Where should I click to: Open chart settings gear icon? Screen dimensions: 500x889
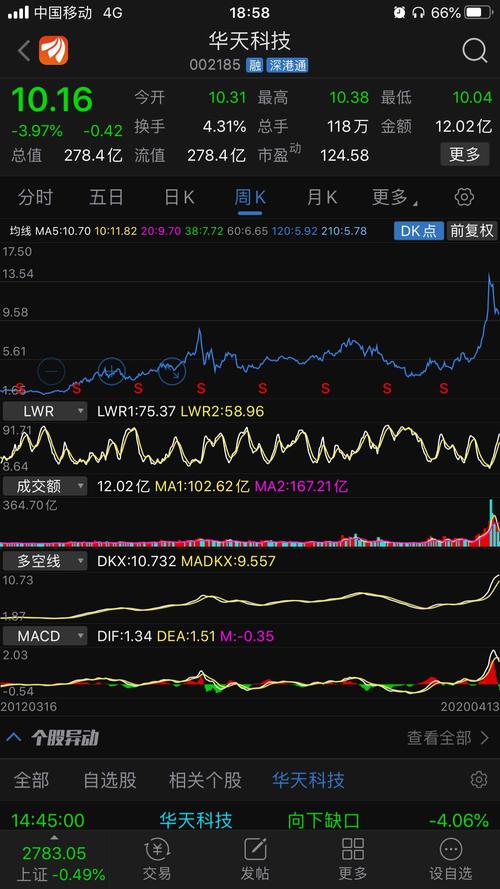[x=464, y=197]
